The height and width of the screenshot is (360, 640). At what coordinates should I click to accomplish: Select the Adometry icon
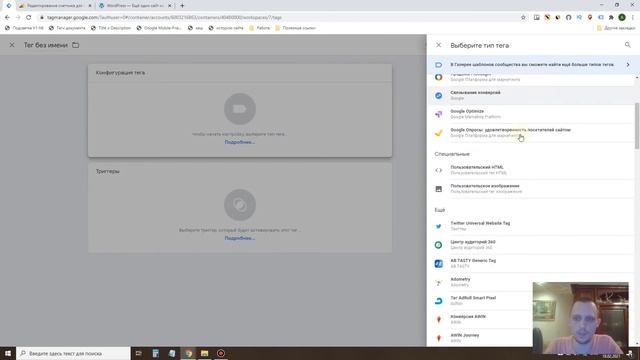click(438, 282)
